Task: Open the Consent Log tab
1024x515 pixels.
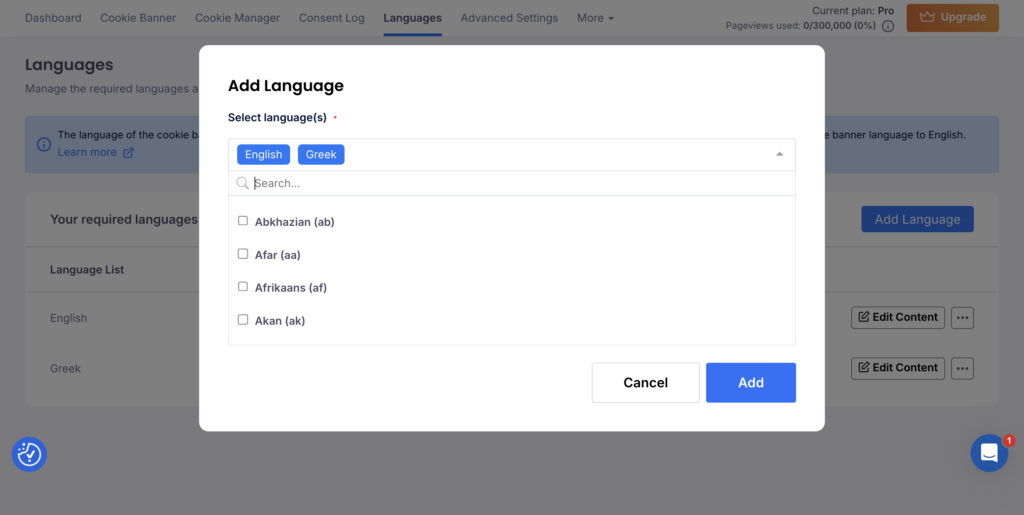Action: tap(331, 18)
